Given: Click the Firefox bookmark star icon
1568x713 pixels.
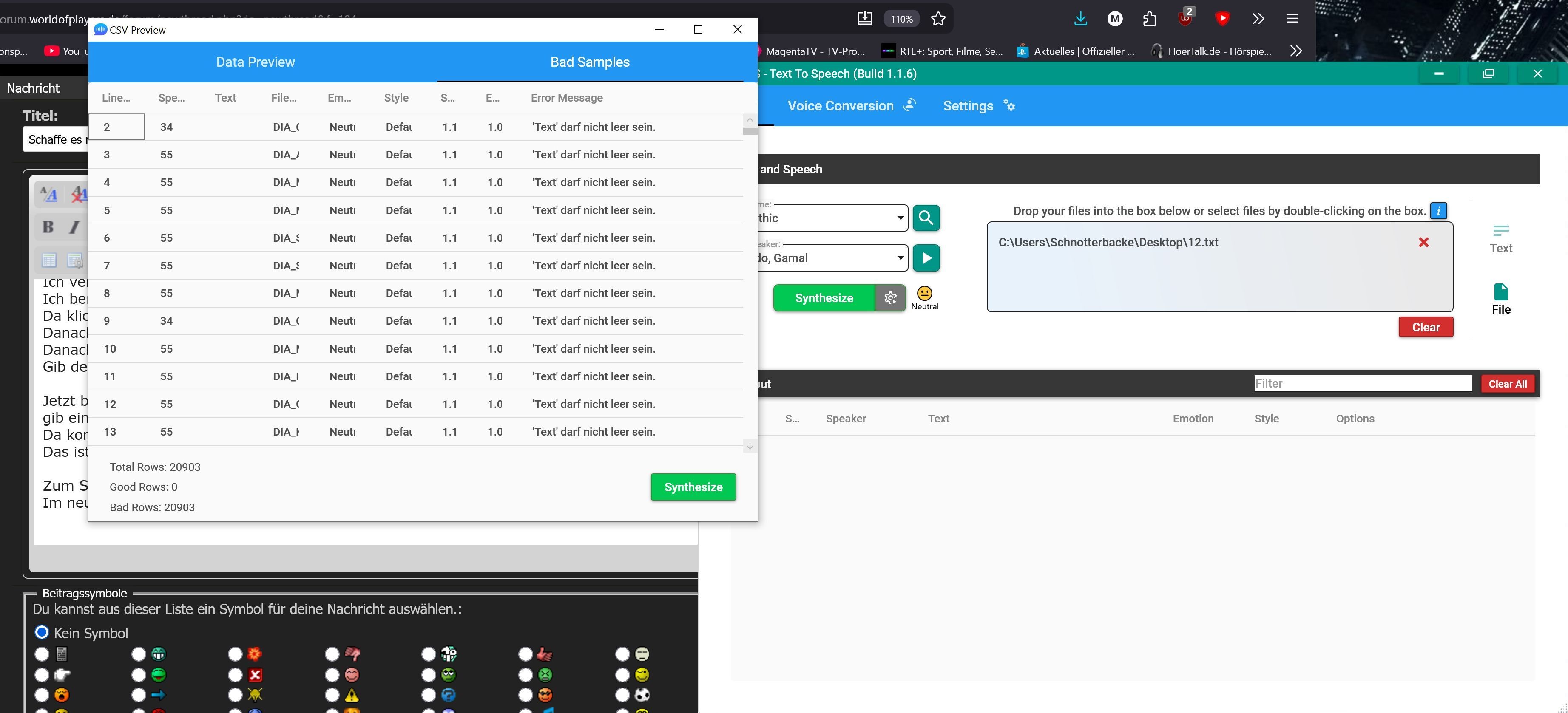Looking at the screenshot, I should (938, 19).
